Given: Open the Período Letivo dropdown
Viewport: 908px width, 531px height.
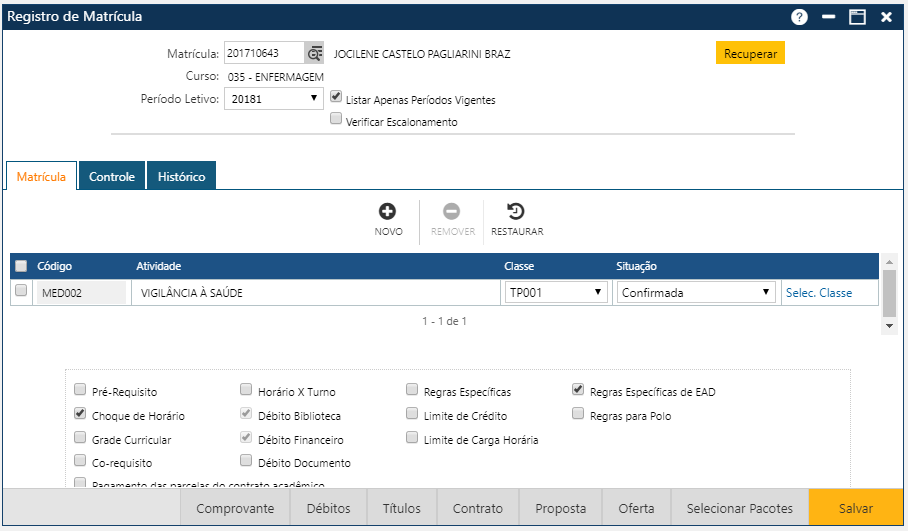Looking at the screenshot, I should 273,98.
